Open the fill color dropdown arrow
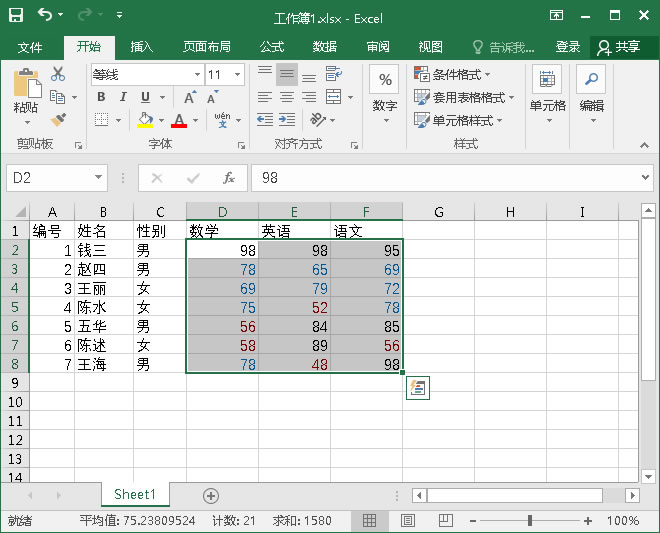 [x=162, y=120]
